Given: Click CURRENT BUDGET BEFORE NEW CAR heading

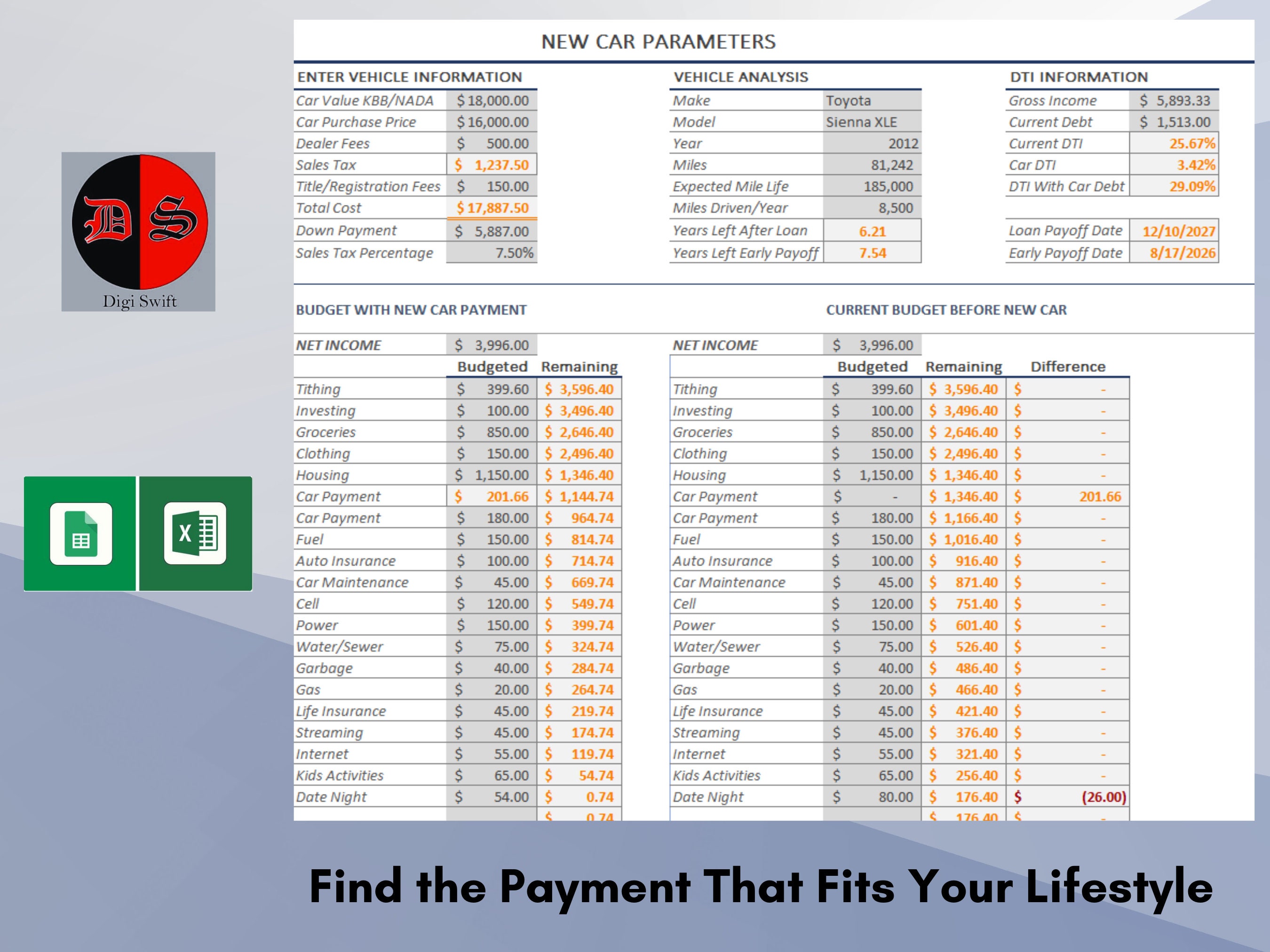Looking at the screenshot, I should tap(946, 310).
